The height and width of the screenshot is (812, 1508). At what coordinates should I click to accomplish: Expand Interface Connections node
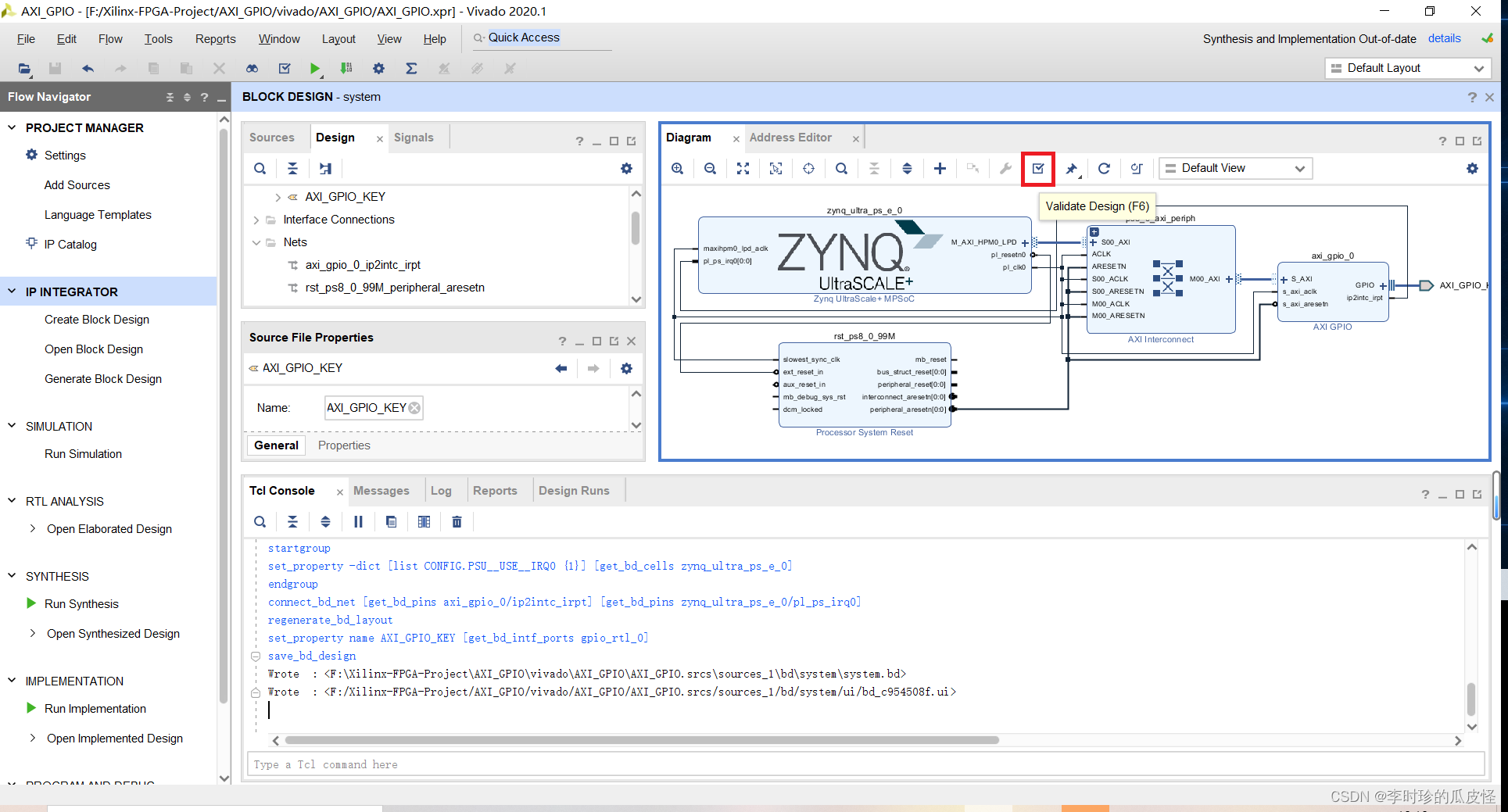click(x=256, y=220)
